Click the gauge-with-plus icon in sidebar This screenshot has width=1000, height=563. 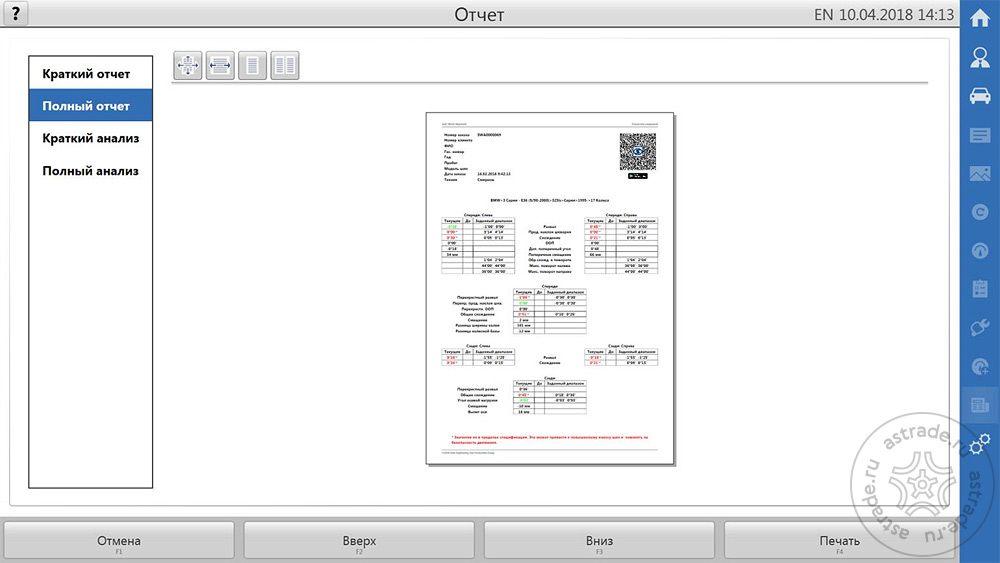pyautogui.click(x=980, y=366)
